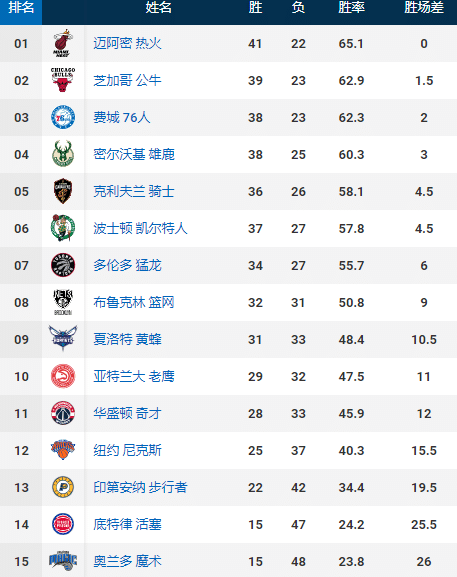The image size is (457, 577).
Task: Click the Brooklyn Nets logo
Action: [x=63, y=302]
